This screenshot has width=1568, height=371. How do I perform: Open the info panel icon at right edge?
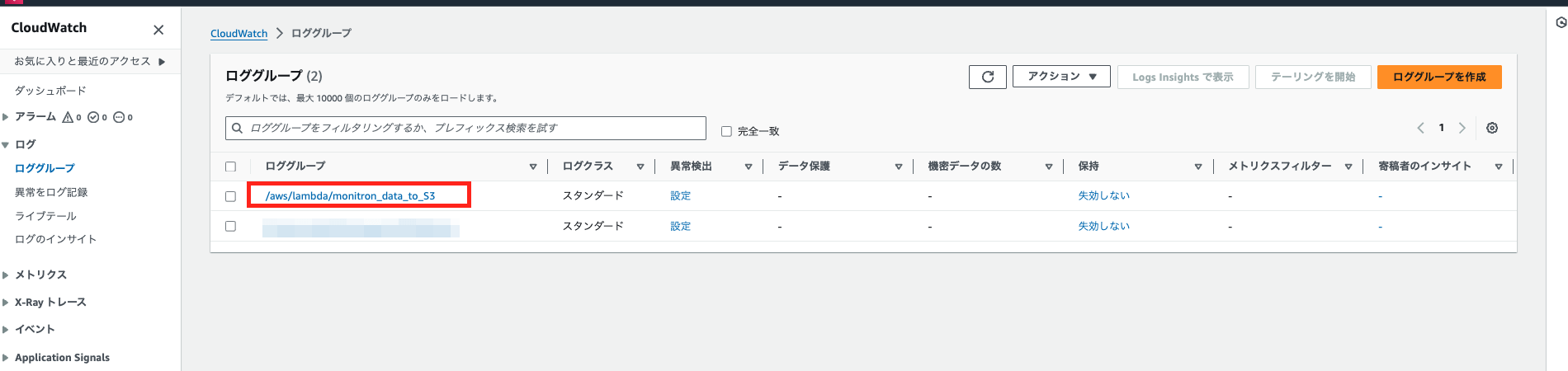[1561, 22]
